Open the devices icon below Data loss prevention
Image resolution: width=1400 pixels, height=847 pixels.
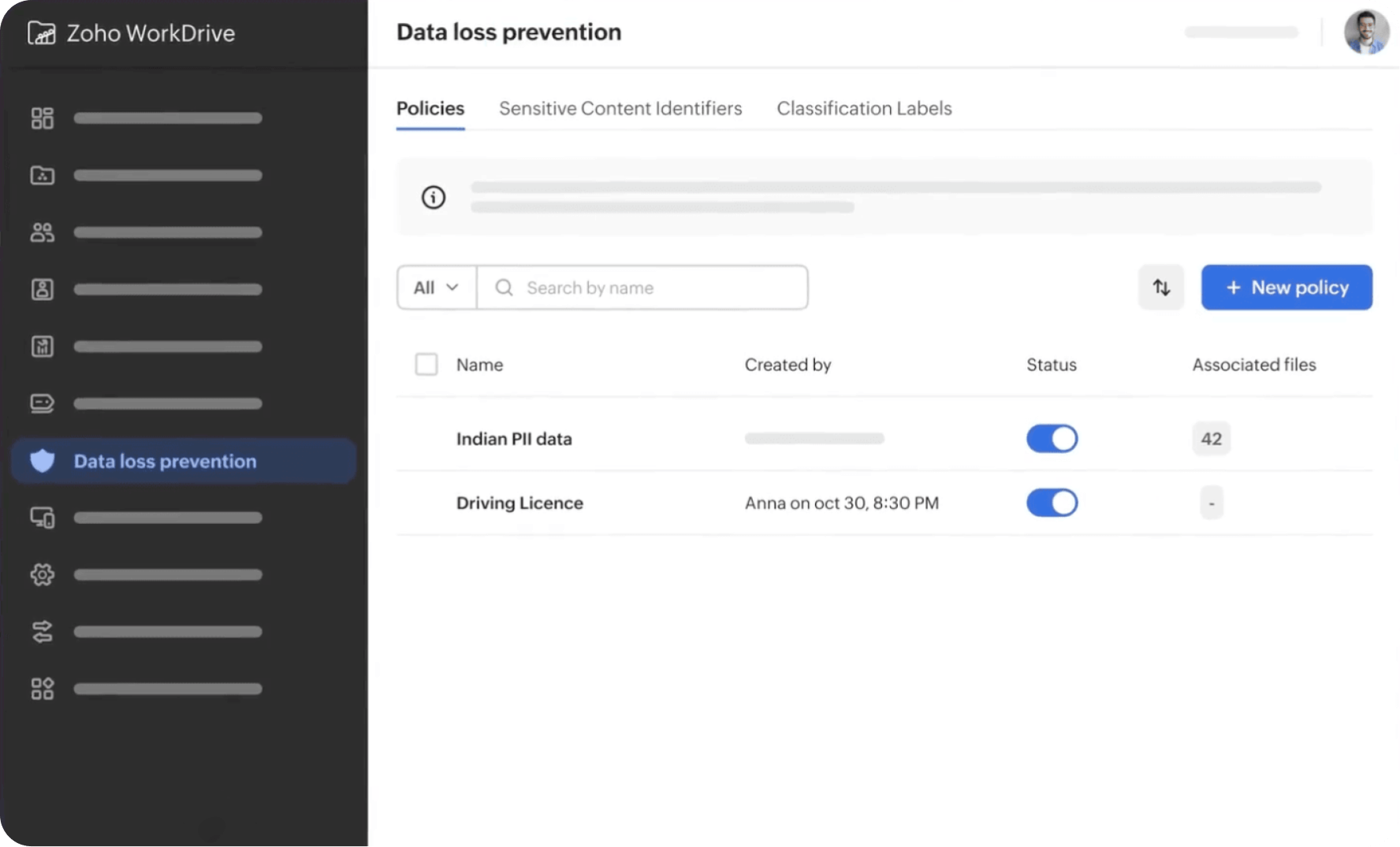[43, 518]
